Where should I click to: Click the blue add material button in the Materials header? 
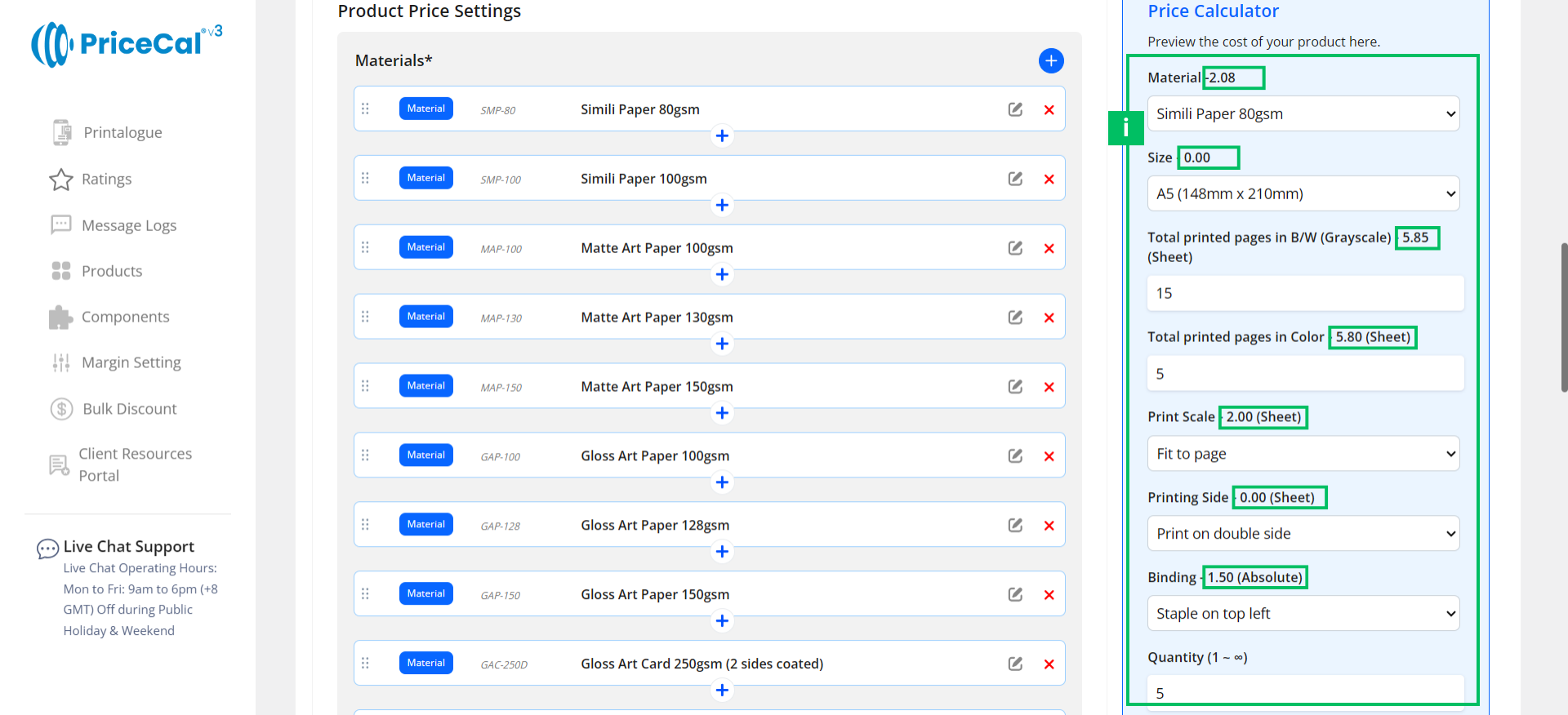pyautogui.click(x=1050, y=60)
